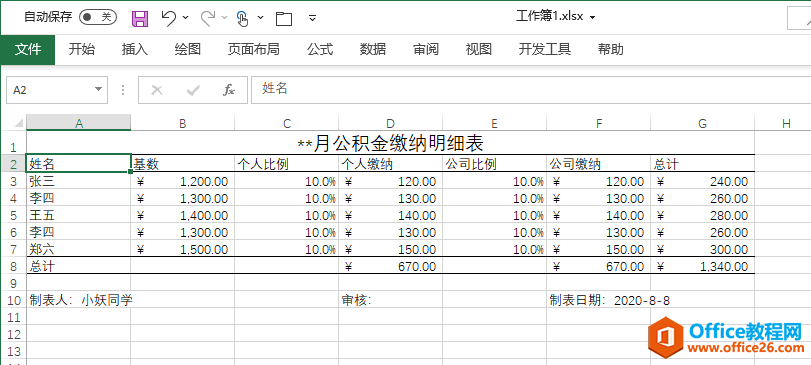Click the 总计 header cell in column G
Image resolution: width=811 pixels, height=365 pixels.
point(702,164)
